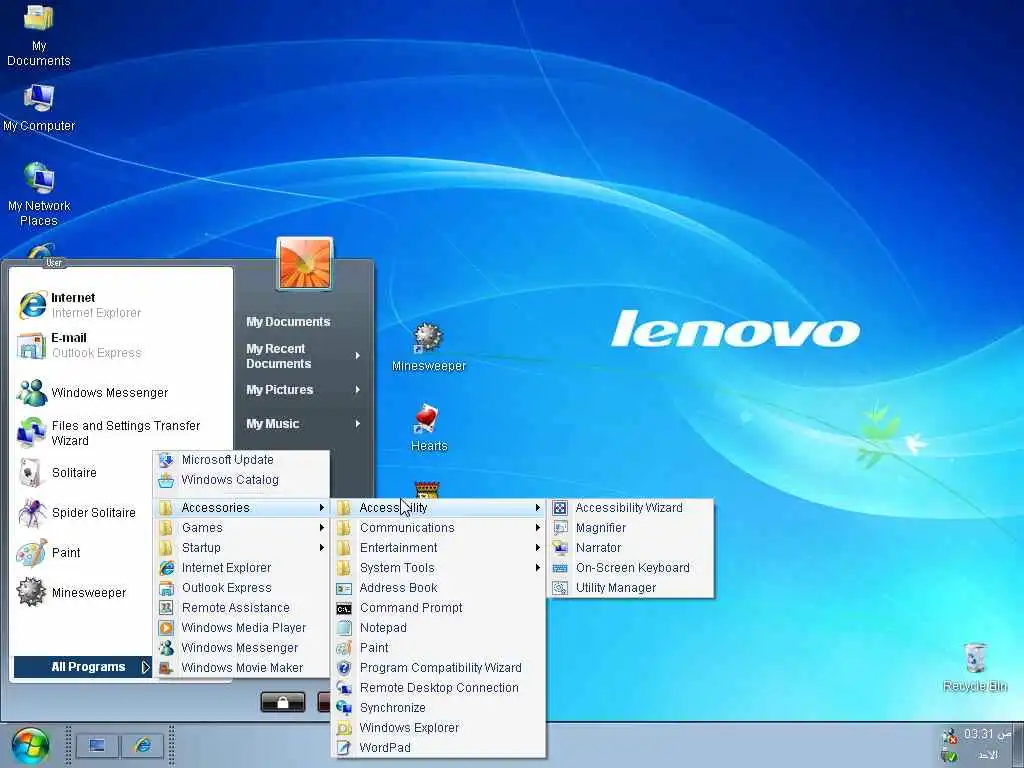Launch Remote Assistance

242,608
